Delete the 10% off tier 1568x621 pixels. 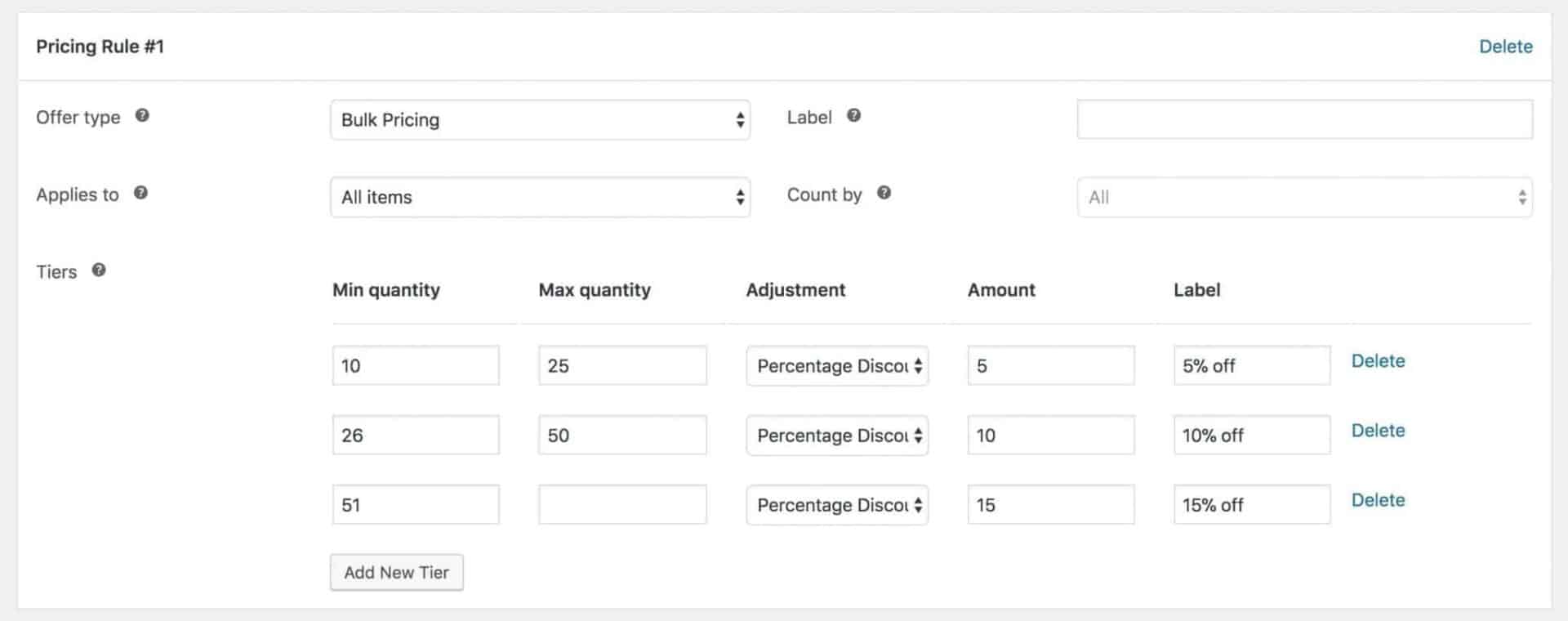pyautogui.click(x=1378, y=431)
